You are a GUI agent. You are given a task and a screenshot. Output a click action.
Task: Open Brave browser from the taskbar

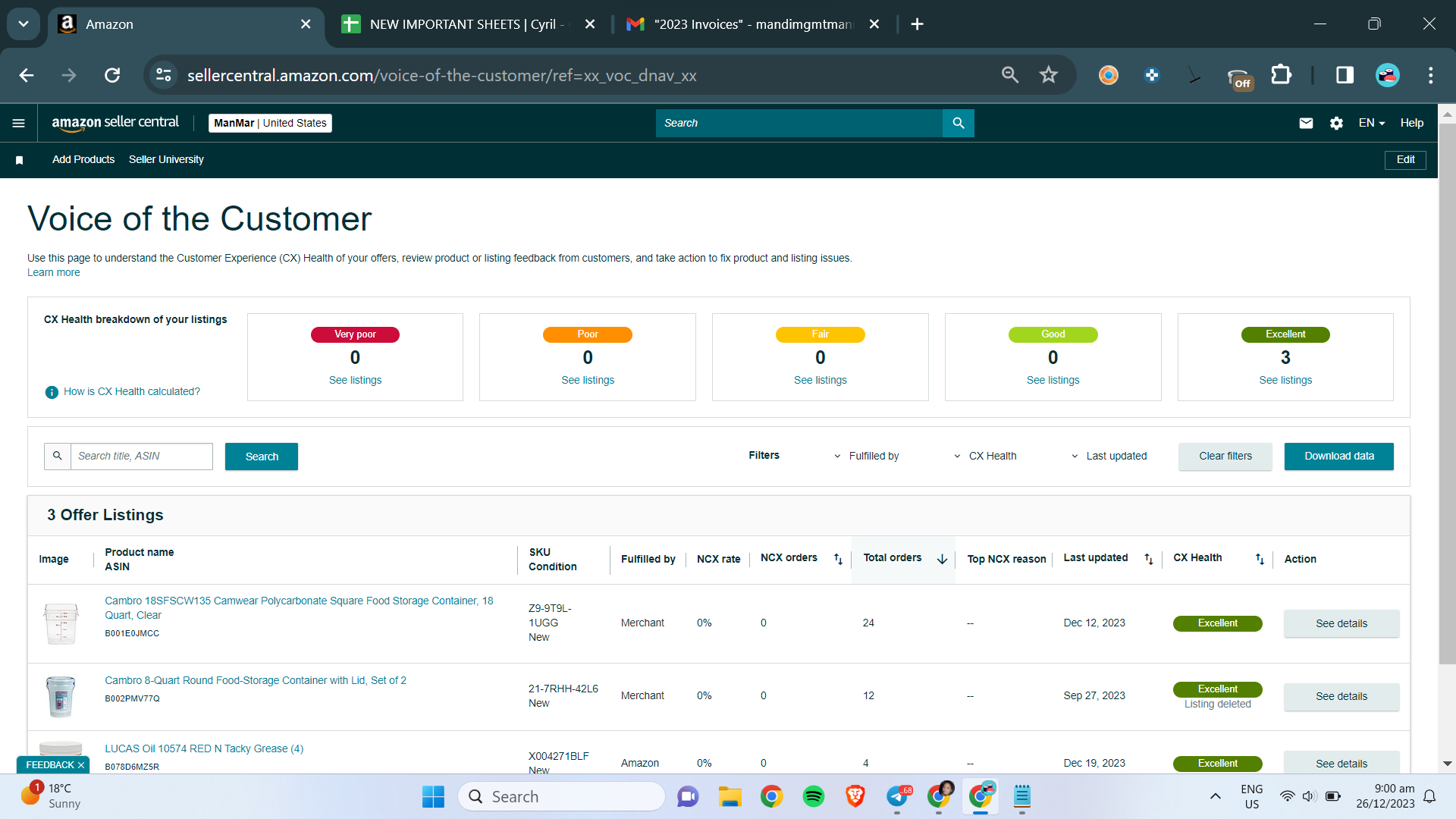[x=855, y=796]
